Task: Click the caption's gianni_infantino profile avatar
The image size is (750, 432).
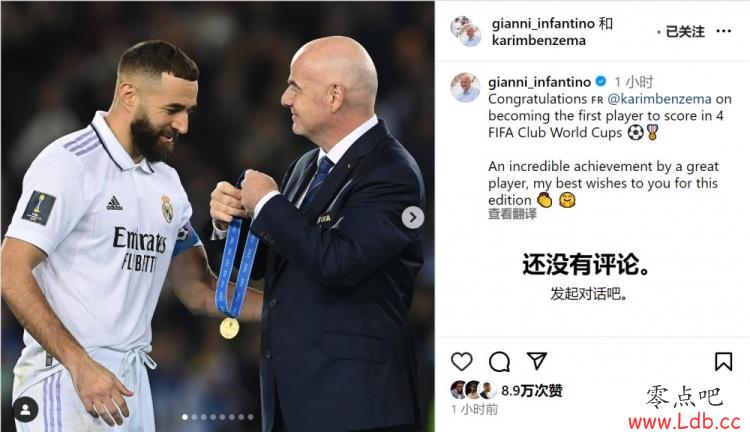Action: click(465, 88)
